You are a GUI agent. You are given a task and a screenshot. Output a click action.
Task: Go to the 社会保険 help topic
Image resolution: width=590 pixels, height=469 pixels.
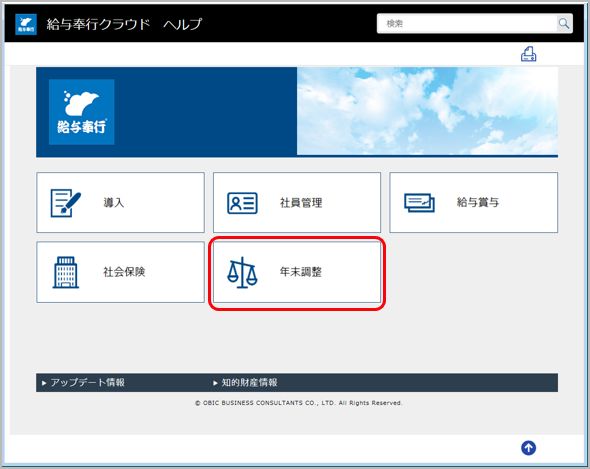coord(120,272)
